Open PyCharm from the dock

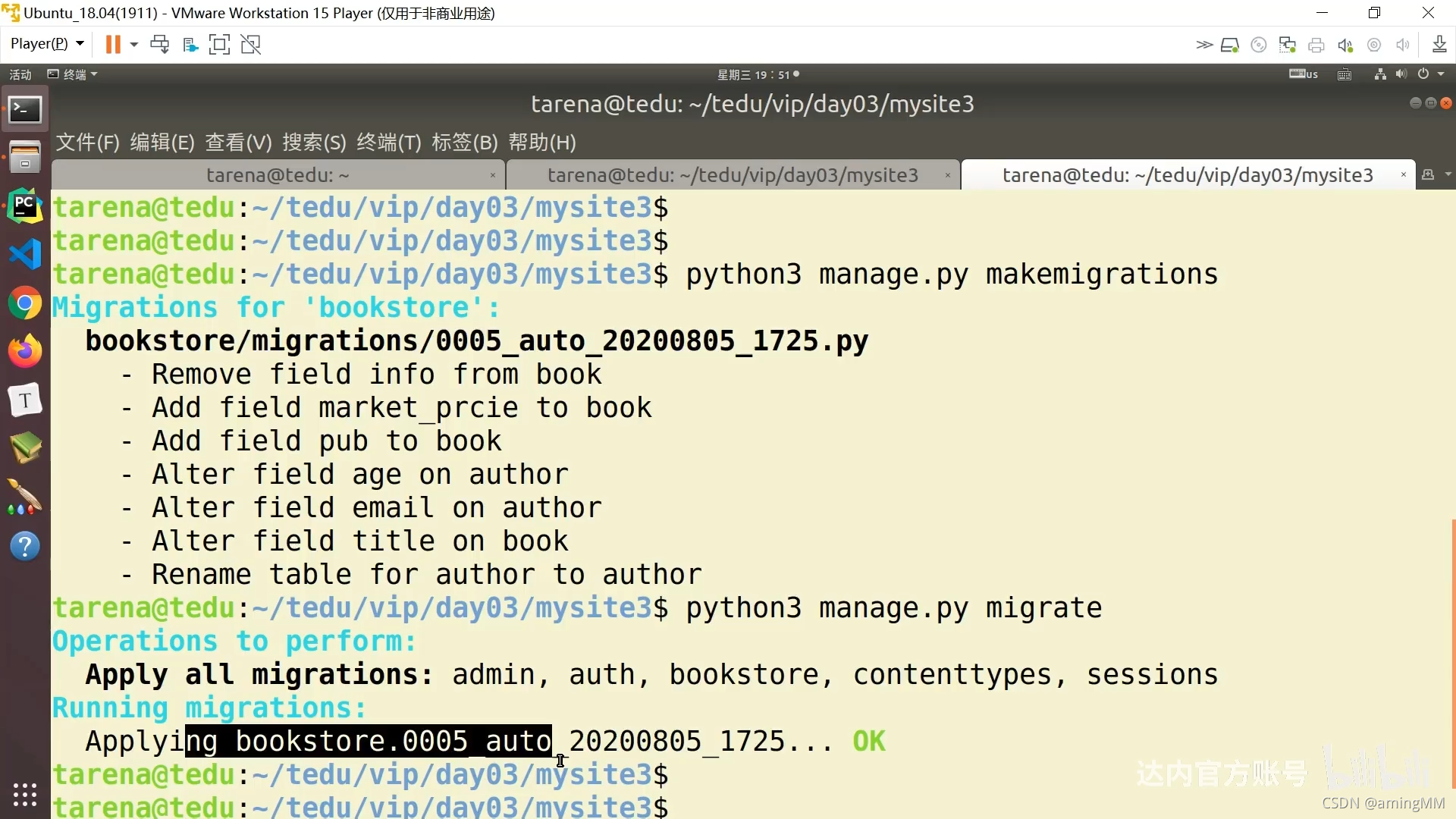click(25, 206)
